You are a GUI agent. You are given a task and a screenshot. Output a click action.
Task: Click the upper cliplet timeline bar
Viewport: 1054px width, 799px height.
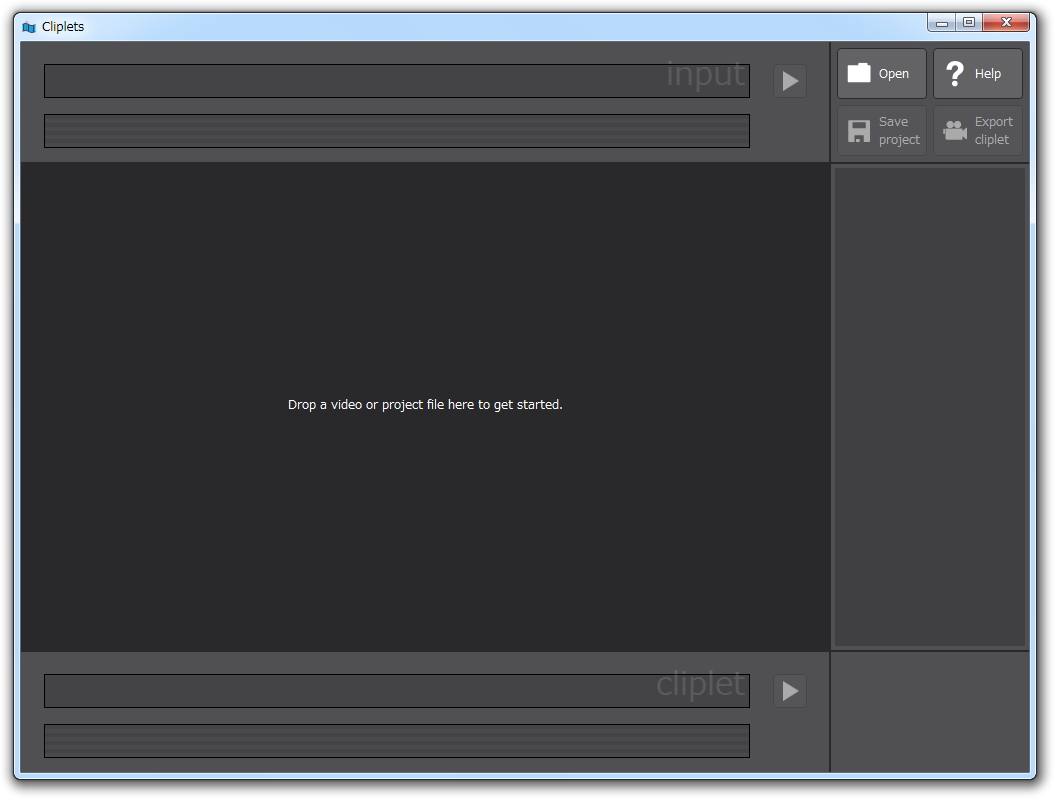[397, 691]
